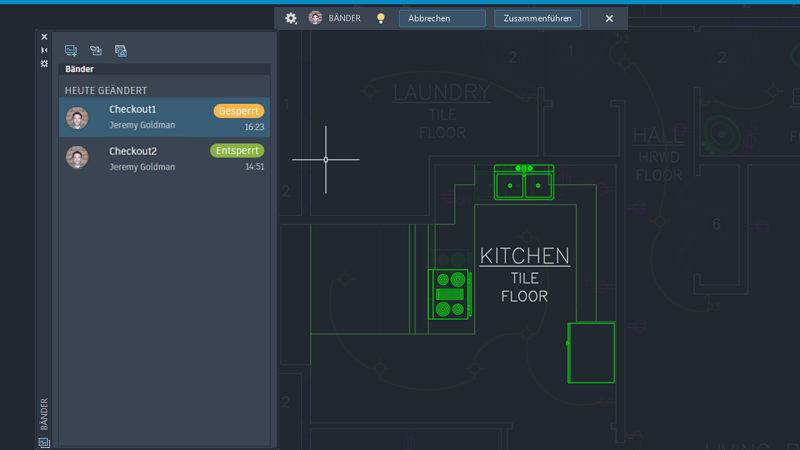
Task: Click the orange Gesperrt status badge
Action: [x=239, y=111]
